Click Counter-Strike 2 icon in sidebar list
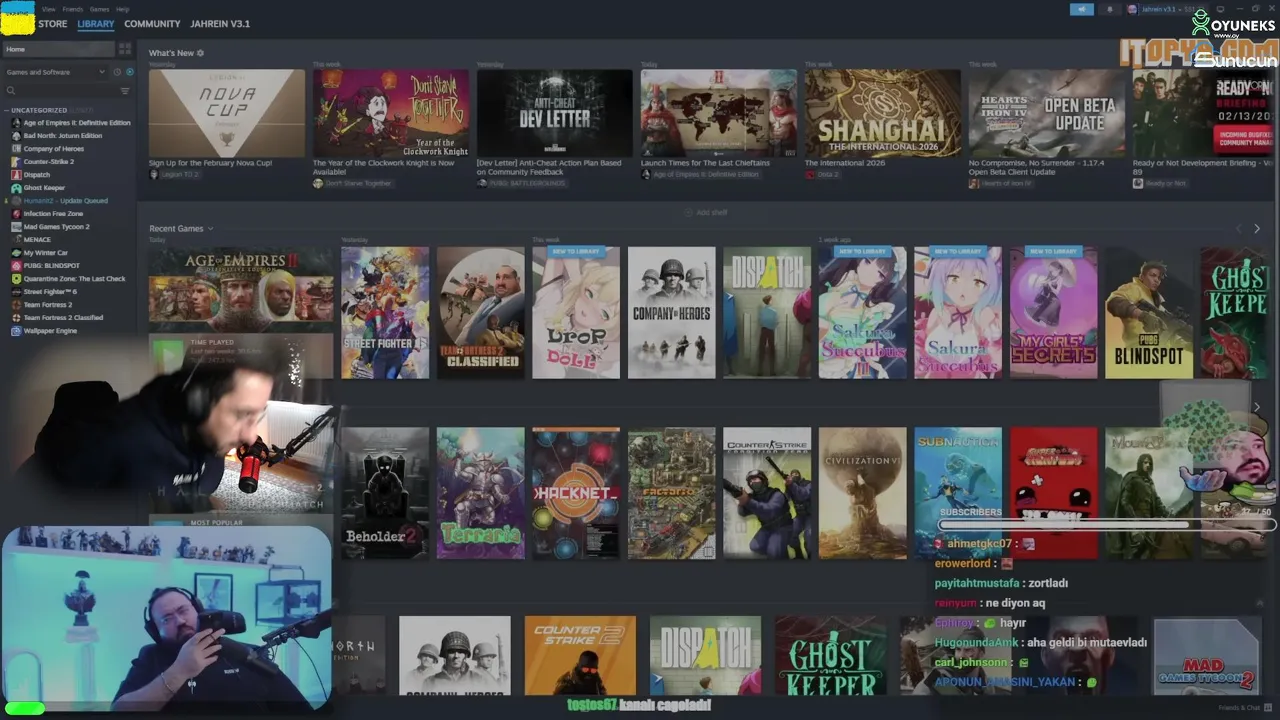Viewport: 1280px width, 720px height. coord(16,162)
